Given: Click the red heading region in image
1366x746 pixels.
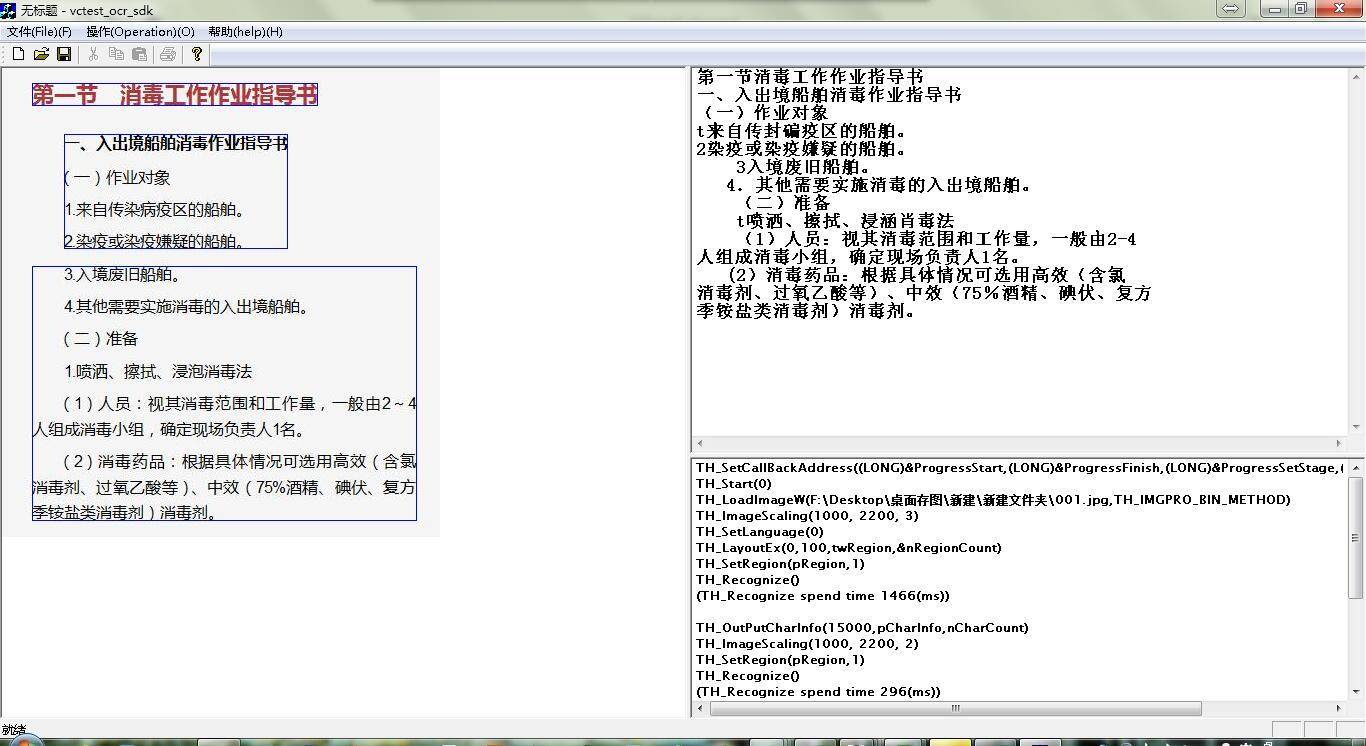Looking at the screenshot, I should (175, 95).
